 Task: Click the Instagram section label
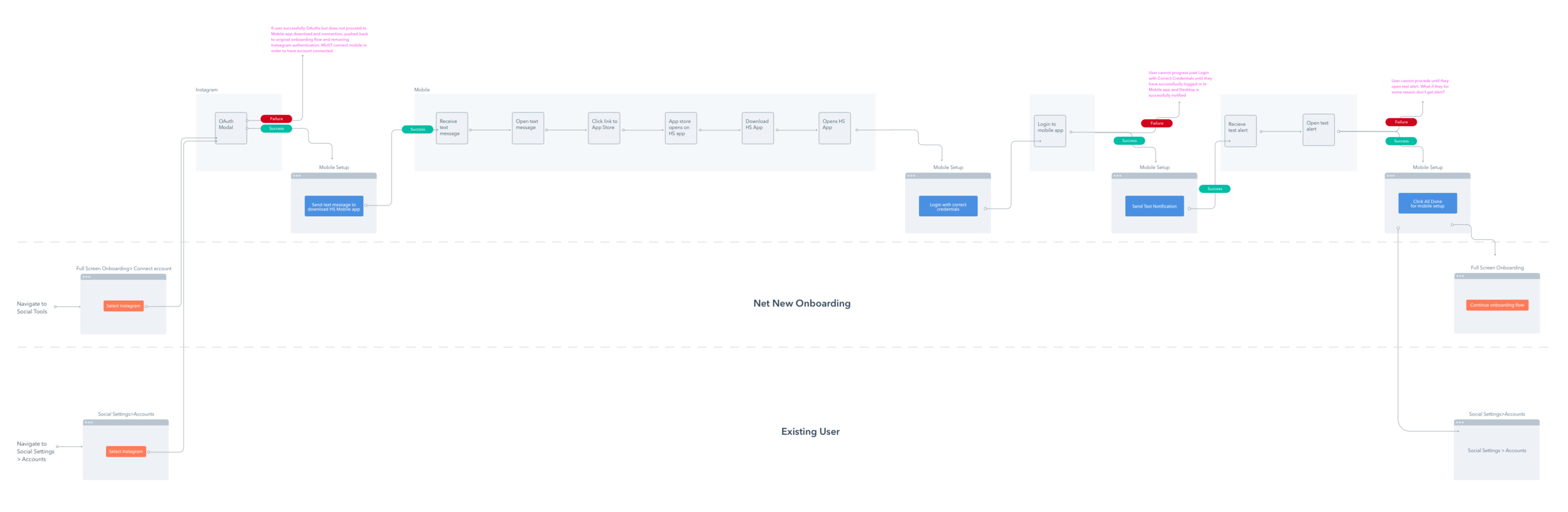pyautogui.click(x=206, y=90)
